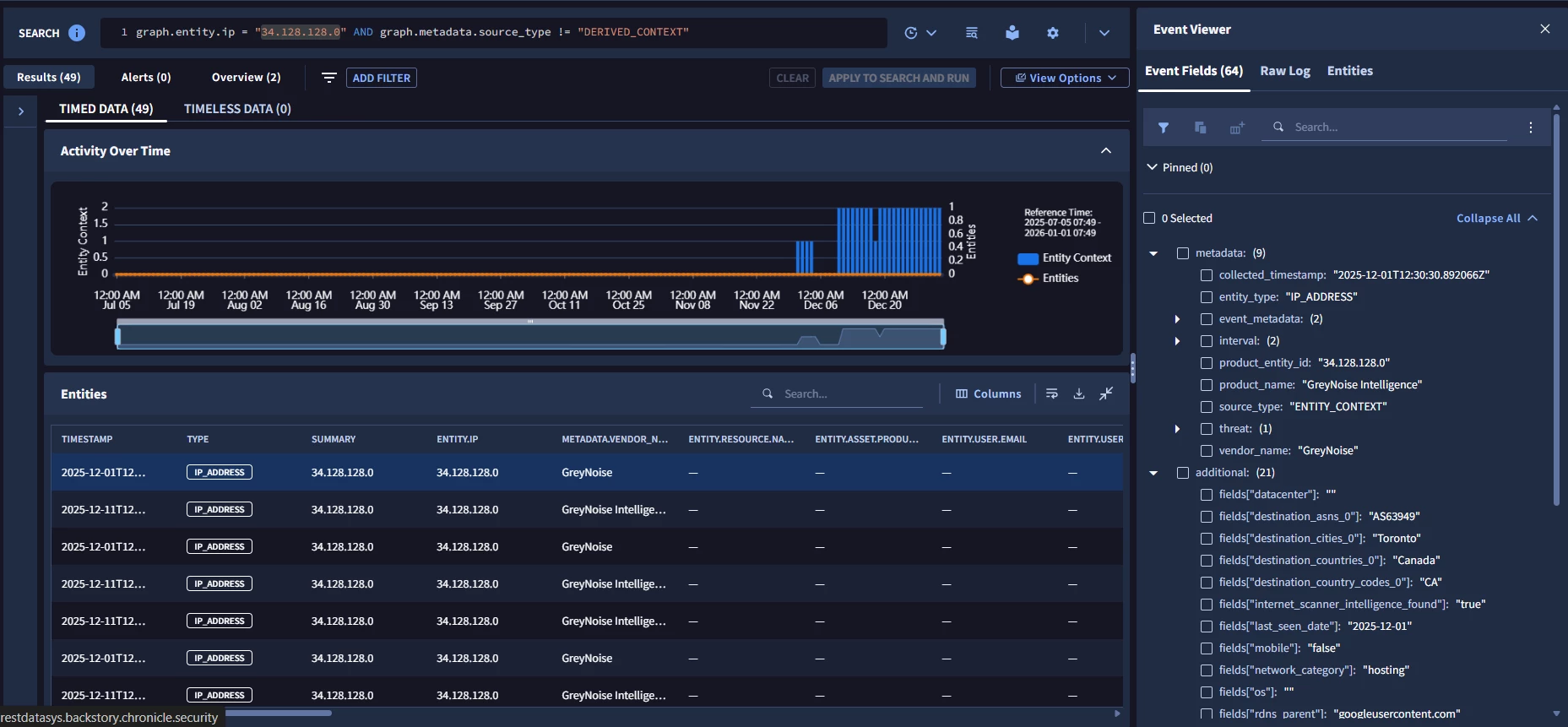The width and height of the screenshot is (1568, 727).
Task: Switch to TIMELESS DATA tab
Action: (x=237, y=109)
